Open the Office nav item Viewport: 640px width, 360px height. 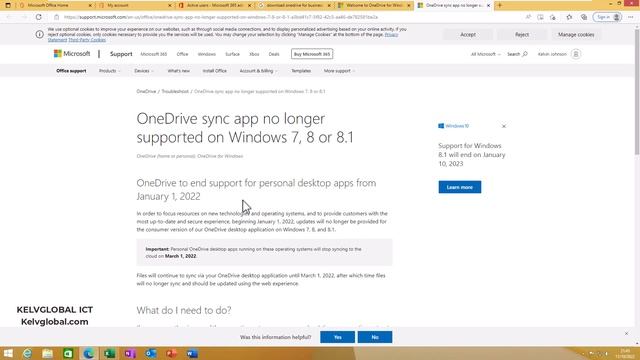tap(182, 54)
